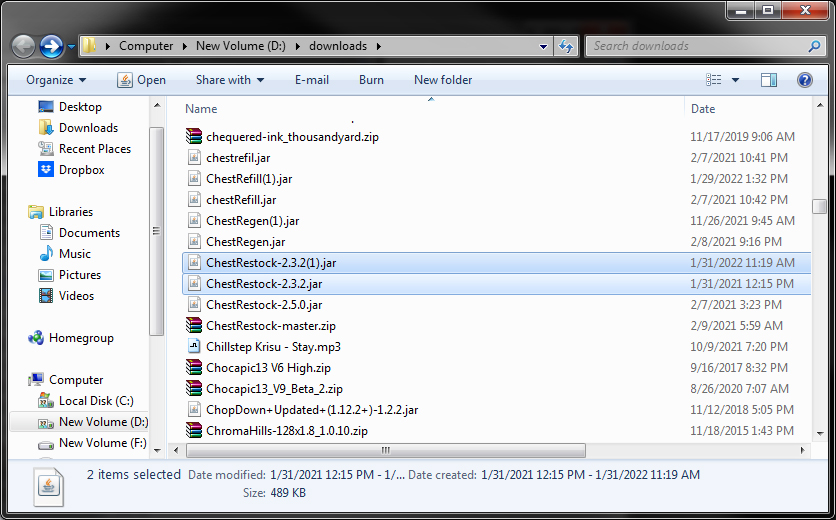The height and width of the screenshot is (520, 836).
Task: Click date 11/18/2015 1:43 PM cell
Action: coord(742,431)
